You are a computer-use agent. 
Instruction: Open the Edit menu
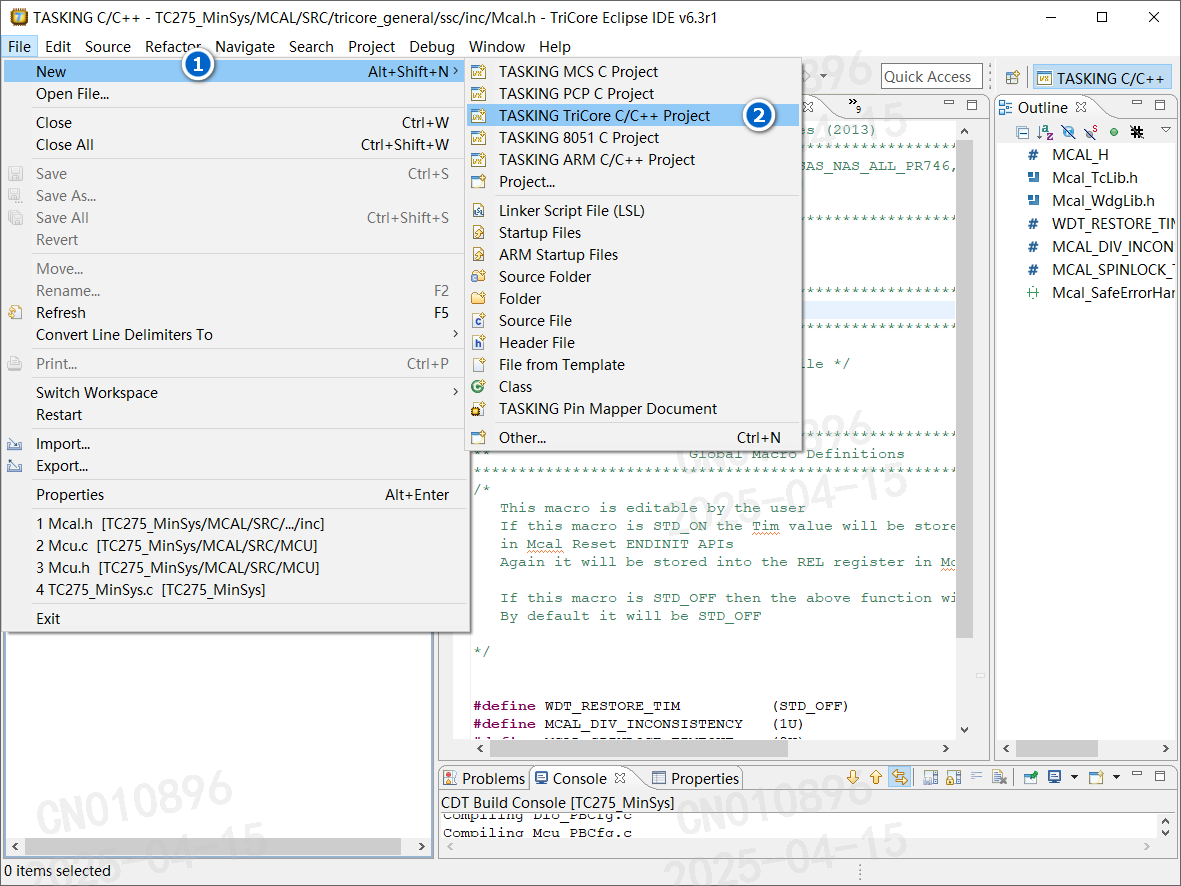(x=57, y=46)
